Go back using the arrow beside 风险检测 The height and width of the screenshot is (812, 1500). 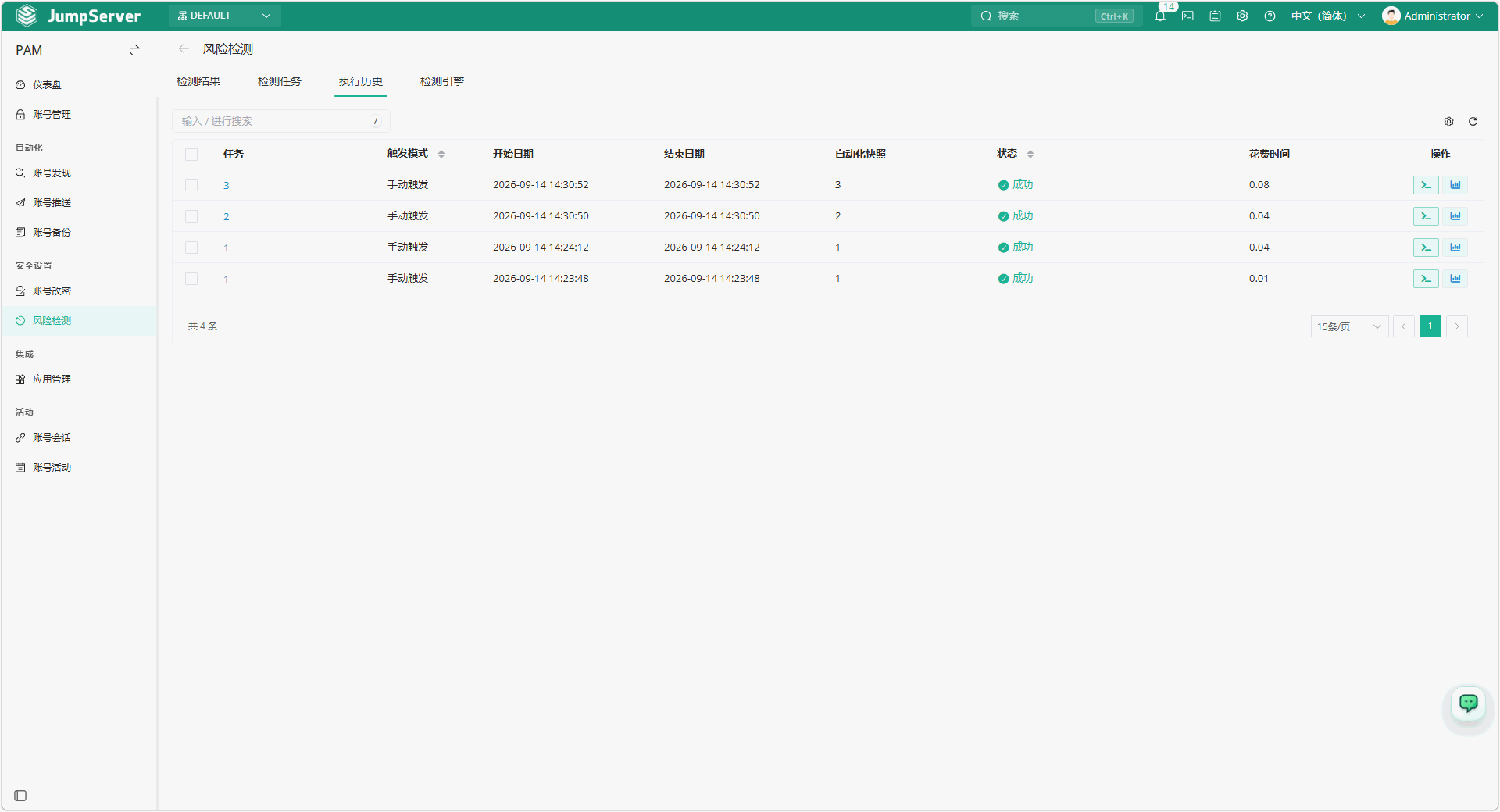pyautogui.click(x=184, y=48)
